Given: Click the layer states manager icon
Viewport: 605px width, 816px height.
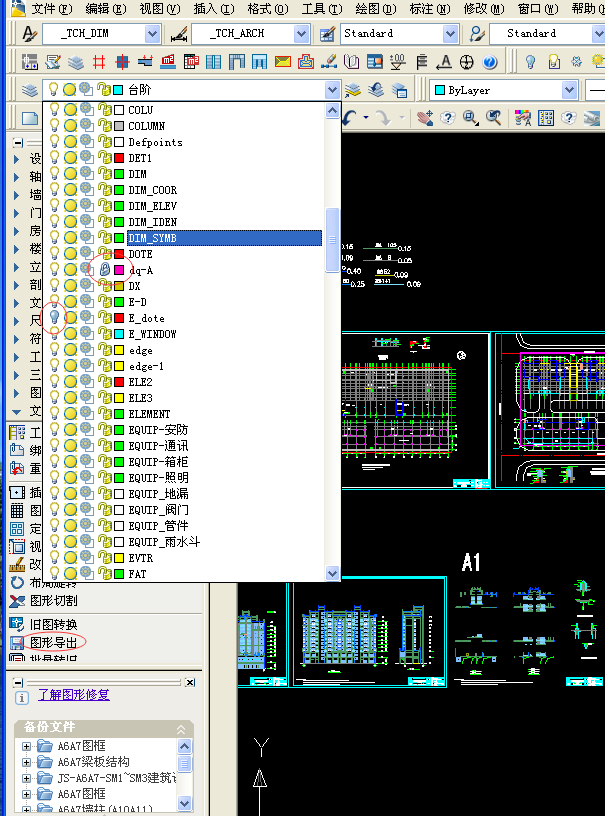Looking at the screenshot, I should (399, 90).
